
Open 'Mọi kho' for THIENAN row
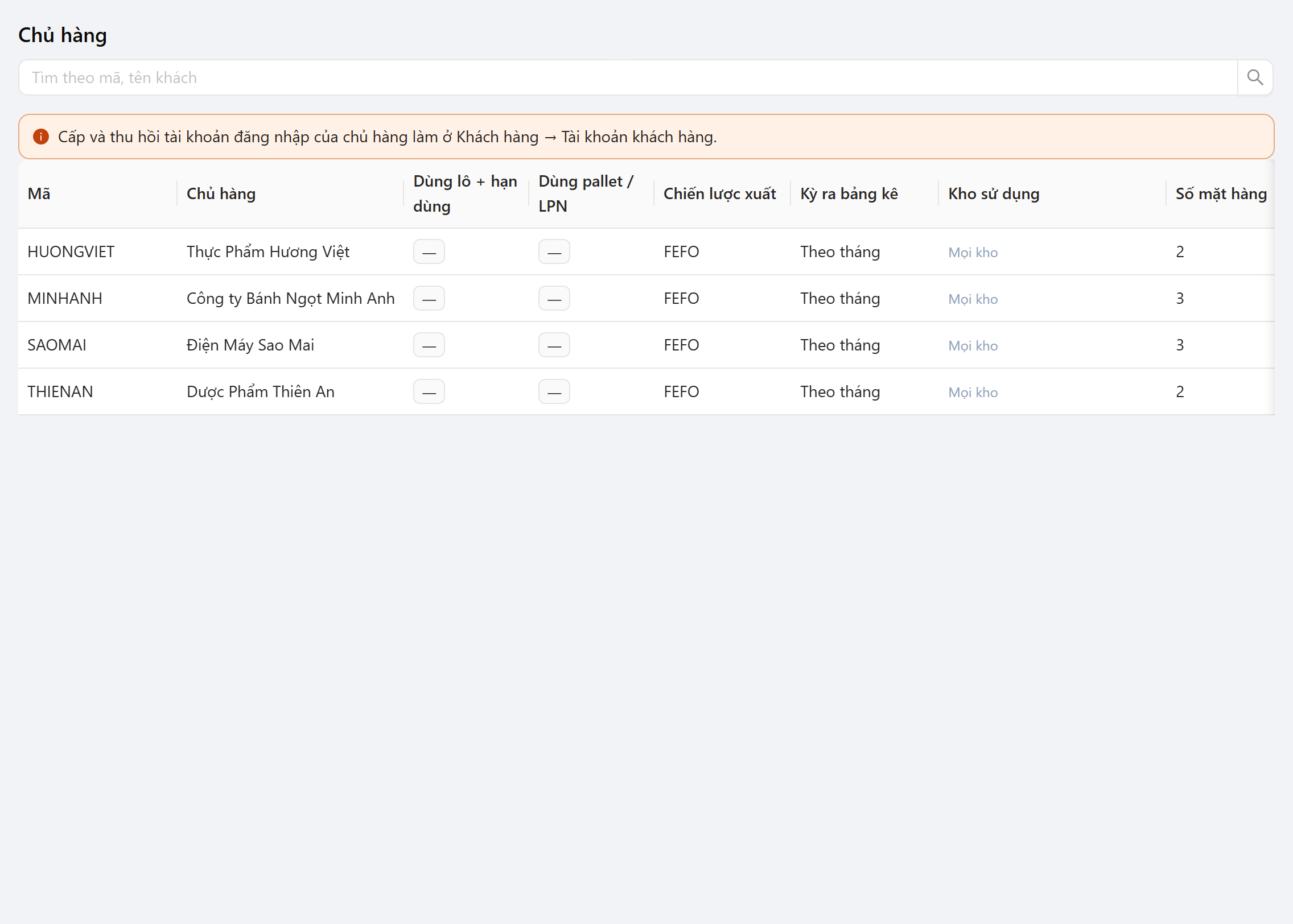click(973, 392)
